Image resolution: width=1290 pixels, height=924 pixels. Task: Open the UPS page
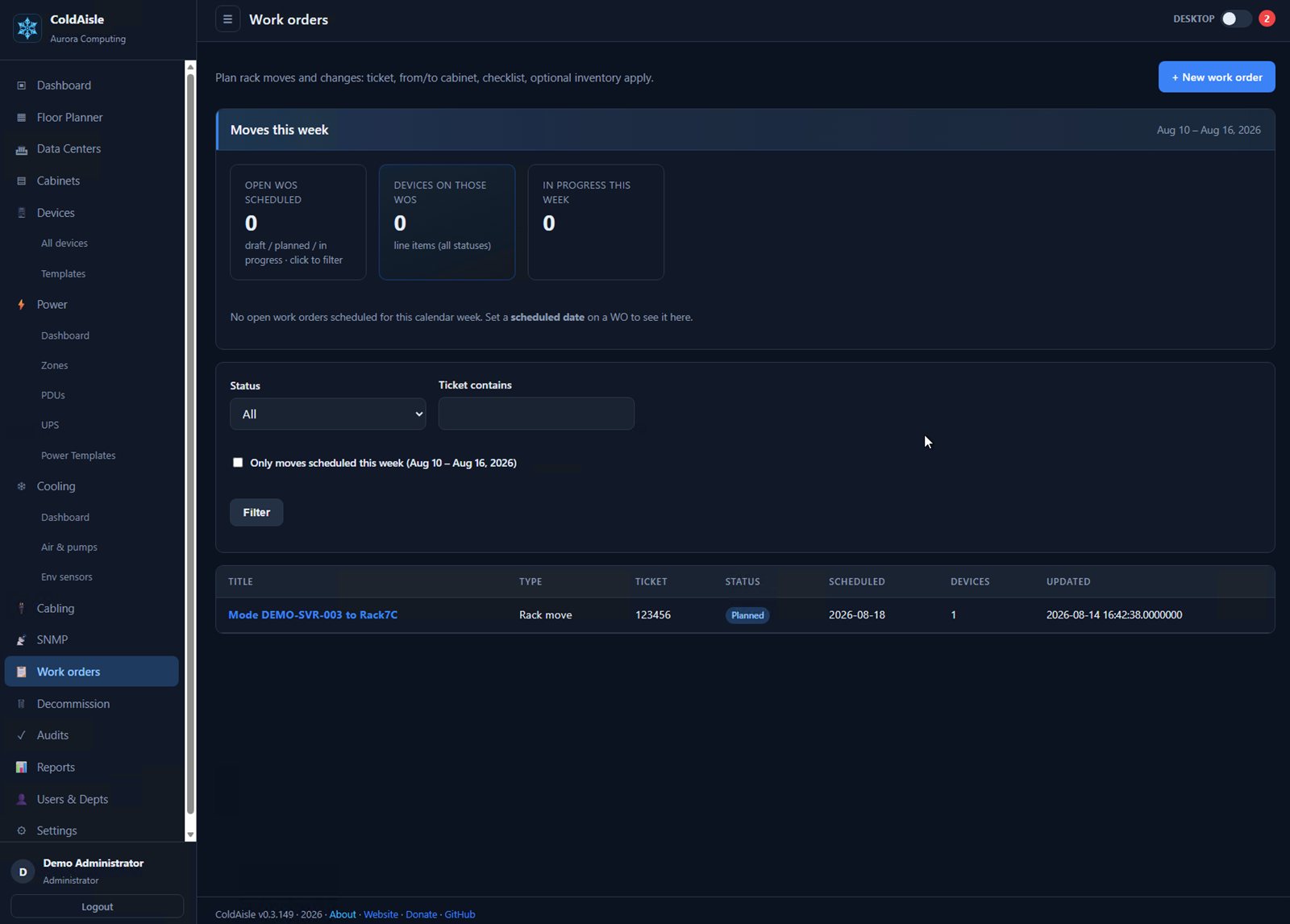click(x=50, y=426)
